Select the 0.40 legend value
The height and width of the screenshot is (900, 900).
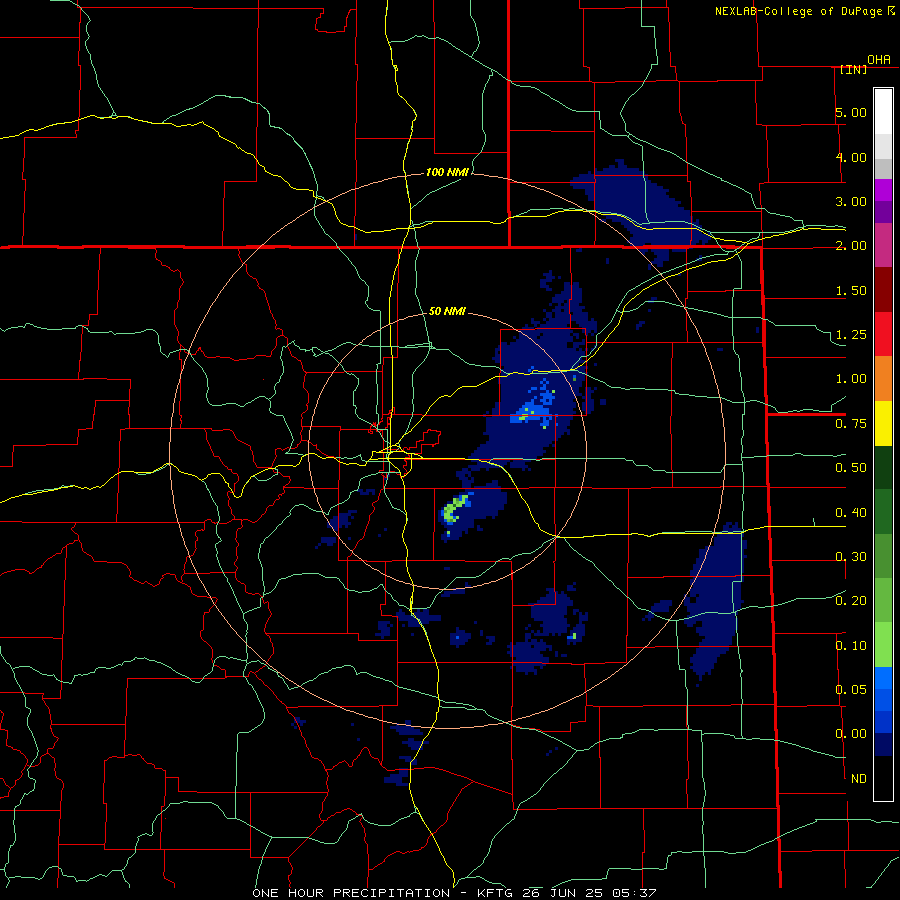[x=851, y=513]
